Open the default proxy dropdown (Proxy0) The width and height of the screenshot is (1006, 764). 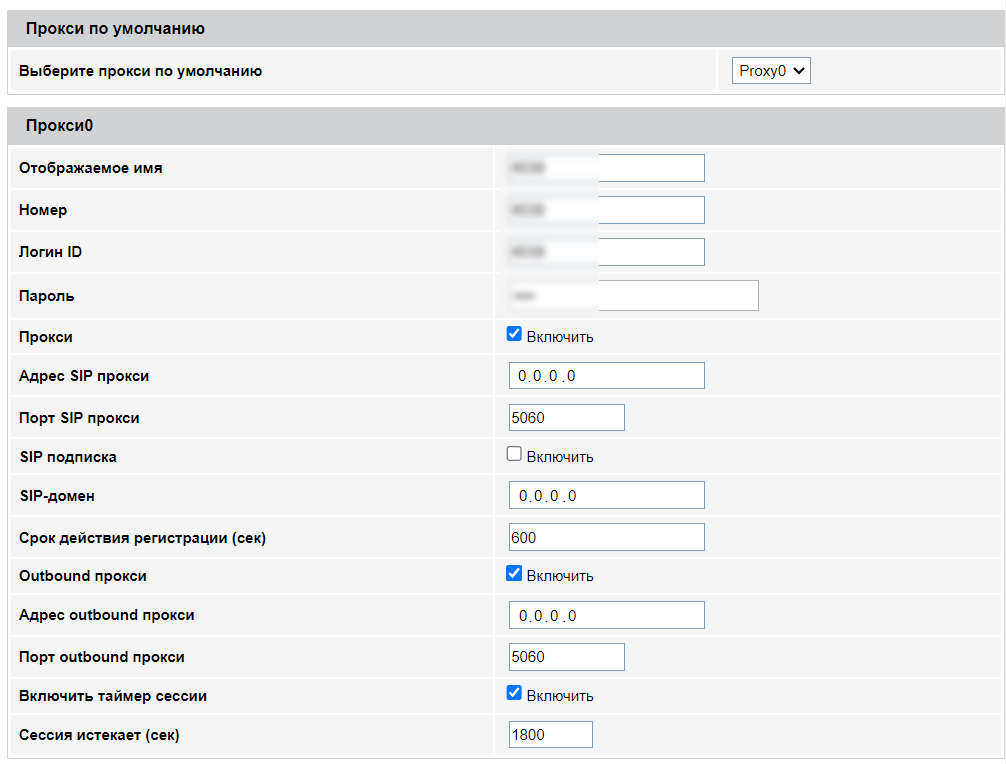point(770,71)
